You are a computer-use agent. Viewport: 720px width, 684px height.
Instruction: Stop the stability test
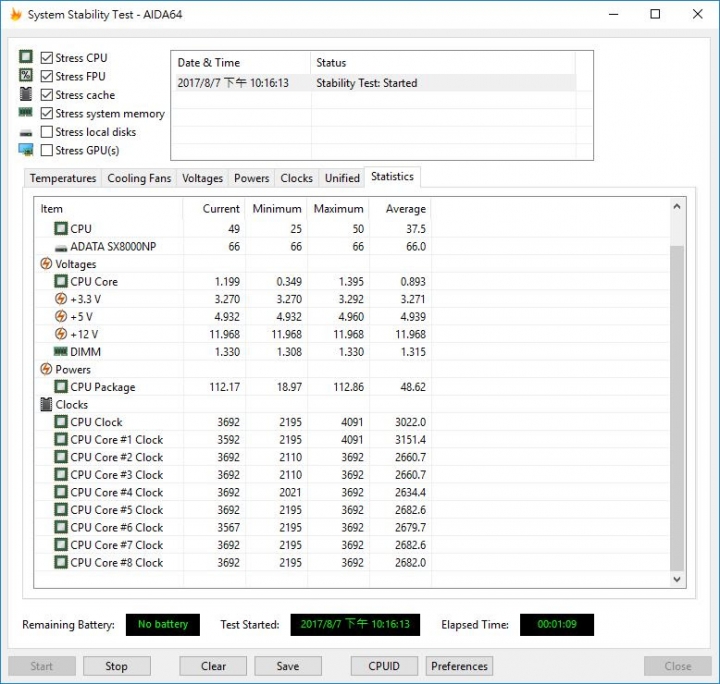click(x=117, y=666)
